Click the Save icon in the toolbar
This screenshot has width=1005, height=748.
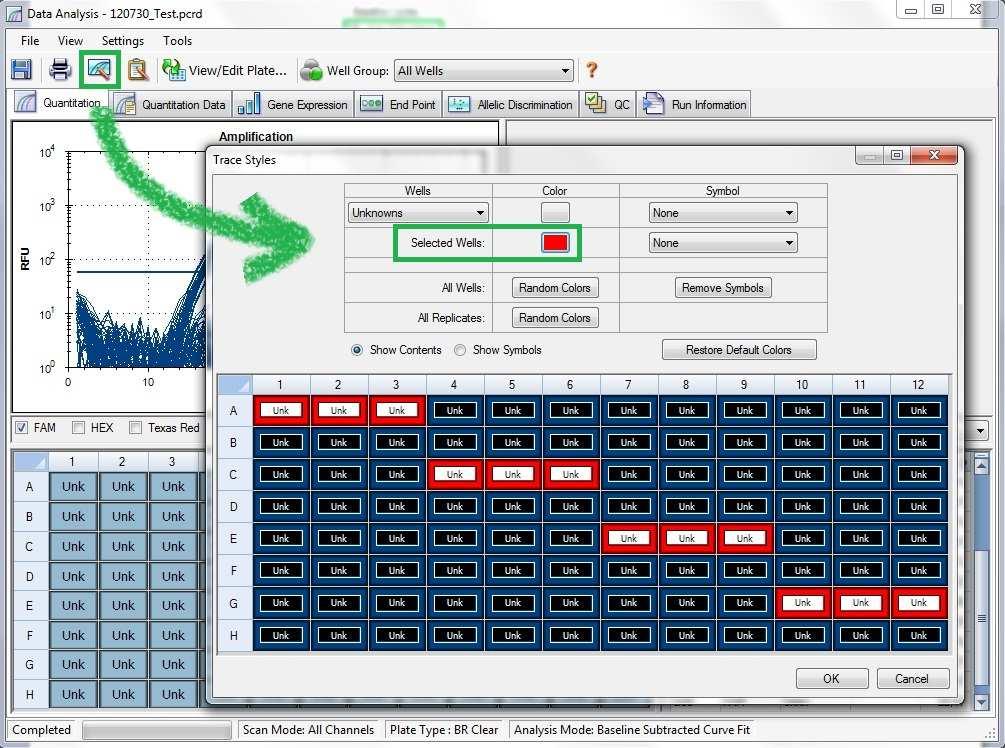click(21, 69)
